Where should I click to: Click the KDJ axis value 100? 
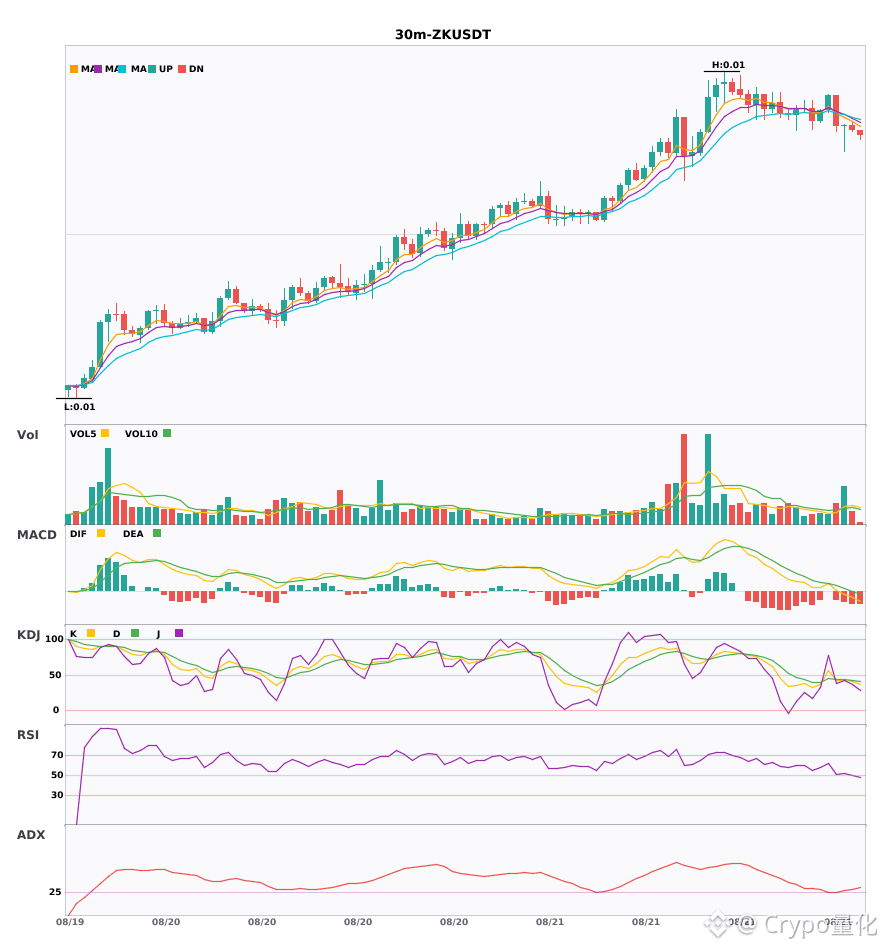coord(54,639)
